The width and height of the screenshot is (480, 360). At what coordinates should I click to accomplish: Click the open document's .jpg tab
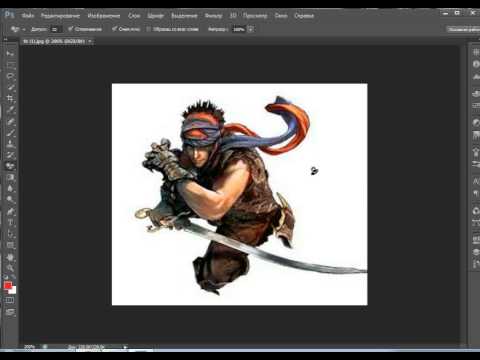(x=54, y=41)
